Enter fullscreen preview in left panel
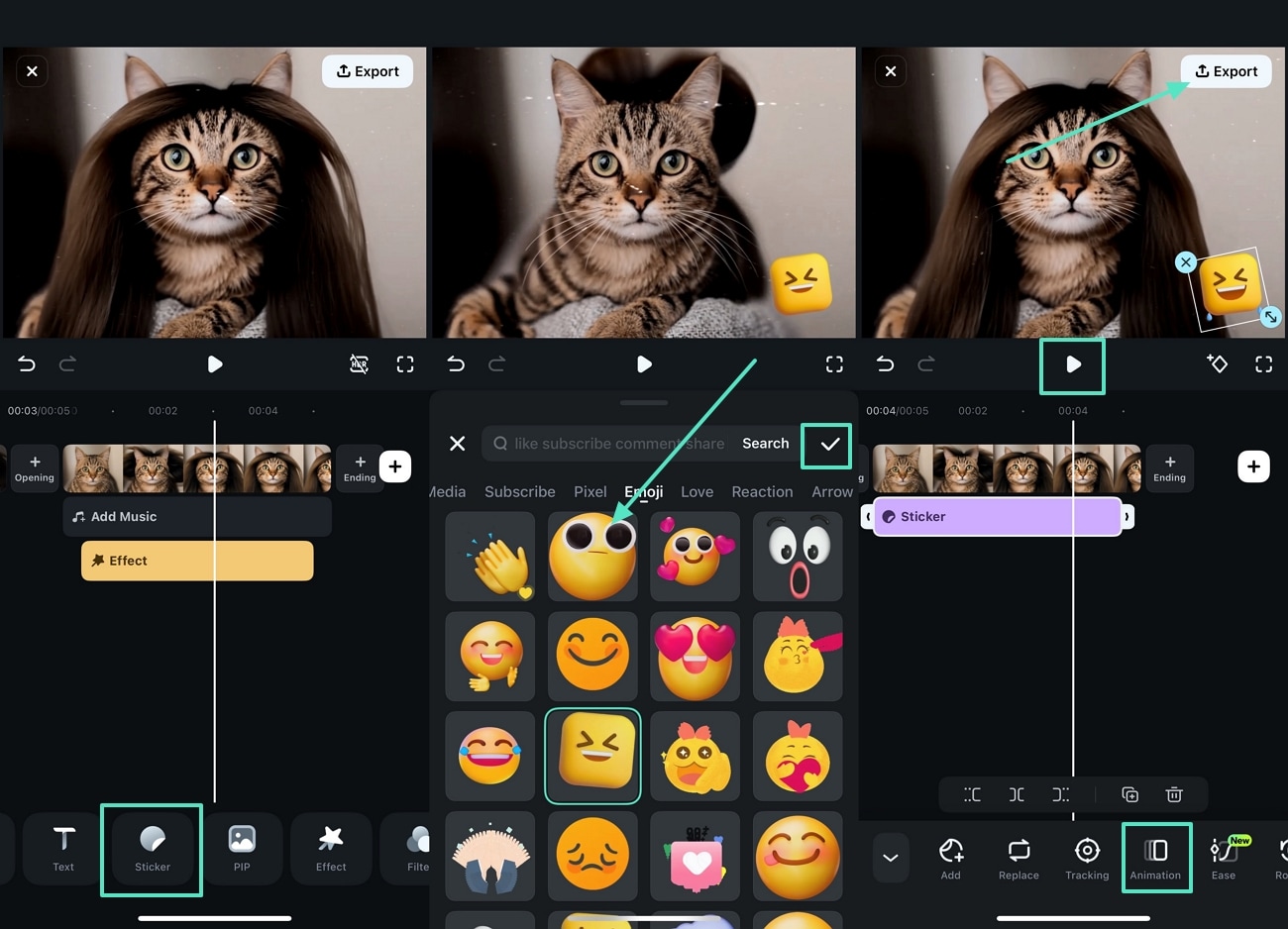This screenshot has height=929, width=1288. pos(405,364)
